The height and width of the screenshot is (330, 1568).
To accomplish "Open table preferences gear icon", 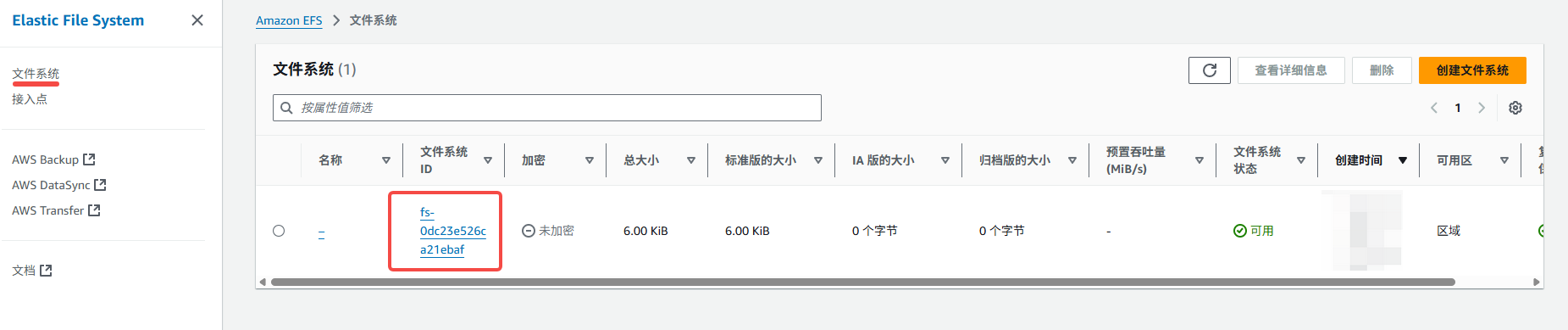I will (x=1515, y=108).
